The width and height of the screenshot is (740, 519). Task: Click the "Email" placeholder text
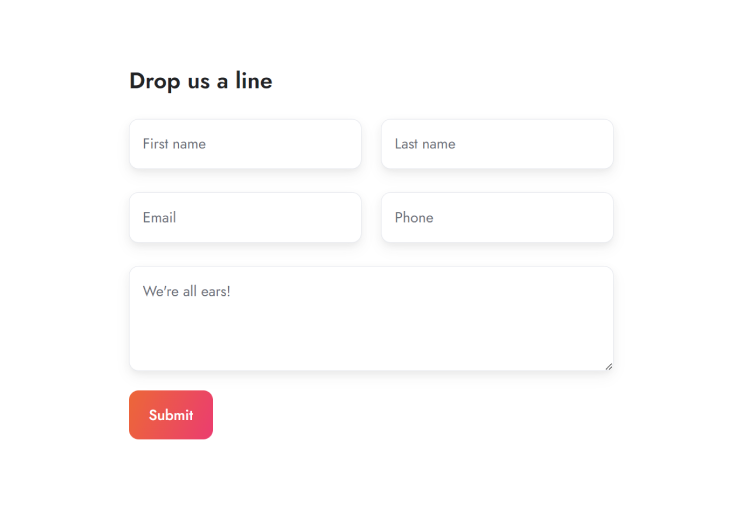[x=159, y=217]
